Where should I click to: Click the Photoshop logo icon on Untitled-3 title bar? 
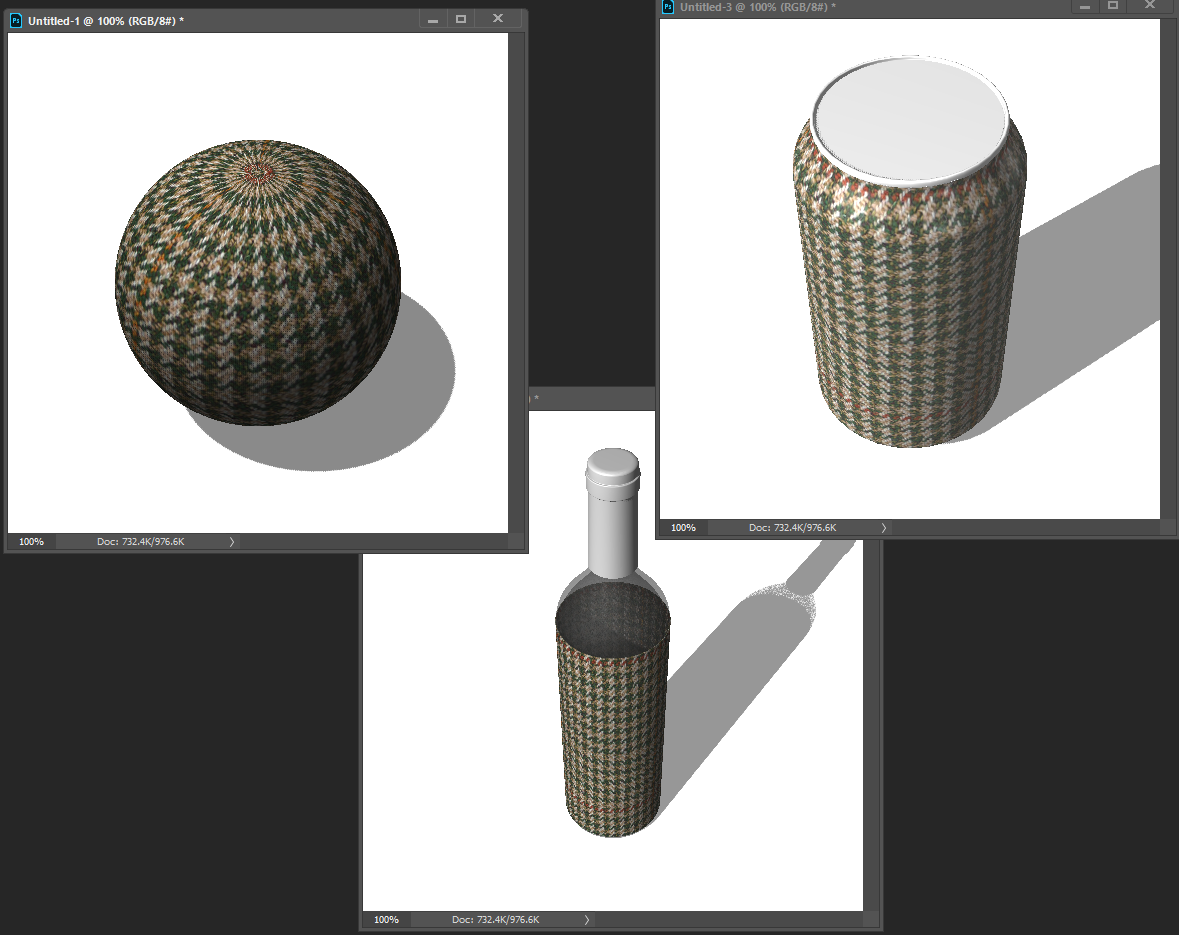coord(666,7)
